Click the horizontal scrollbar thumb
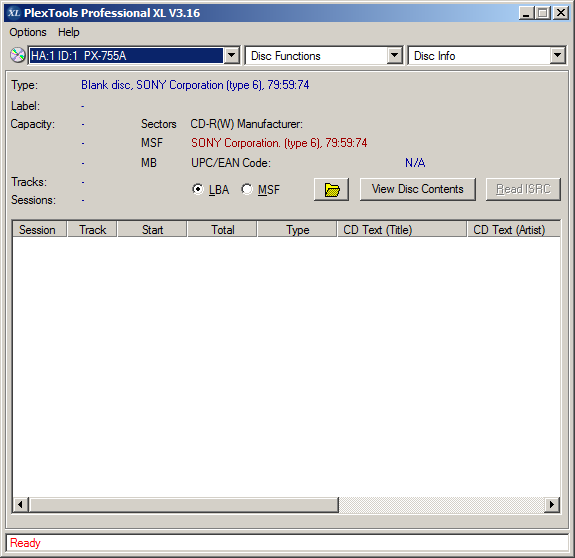 point(184,505)
